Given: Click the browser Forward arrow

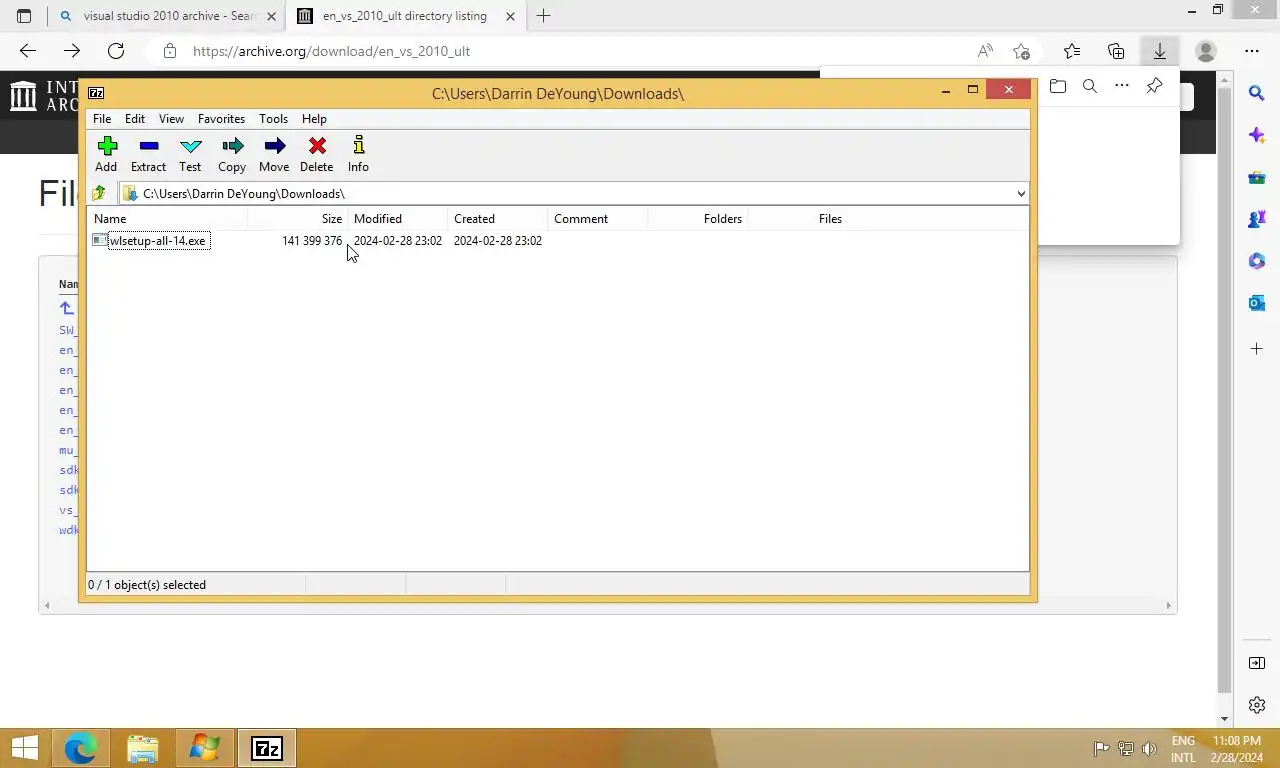Looking at the screenshot, I should click(x=72, y=51).
